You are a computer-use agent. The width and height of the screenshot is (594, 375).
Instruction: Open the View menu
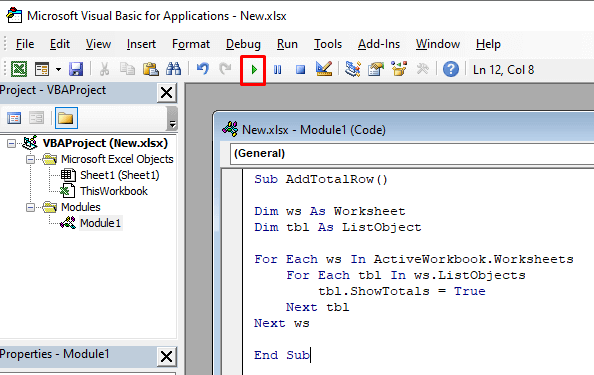(98, 44)
